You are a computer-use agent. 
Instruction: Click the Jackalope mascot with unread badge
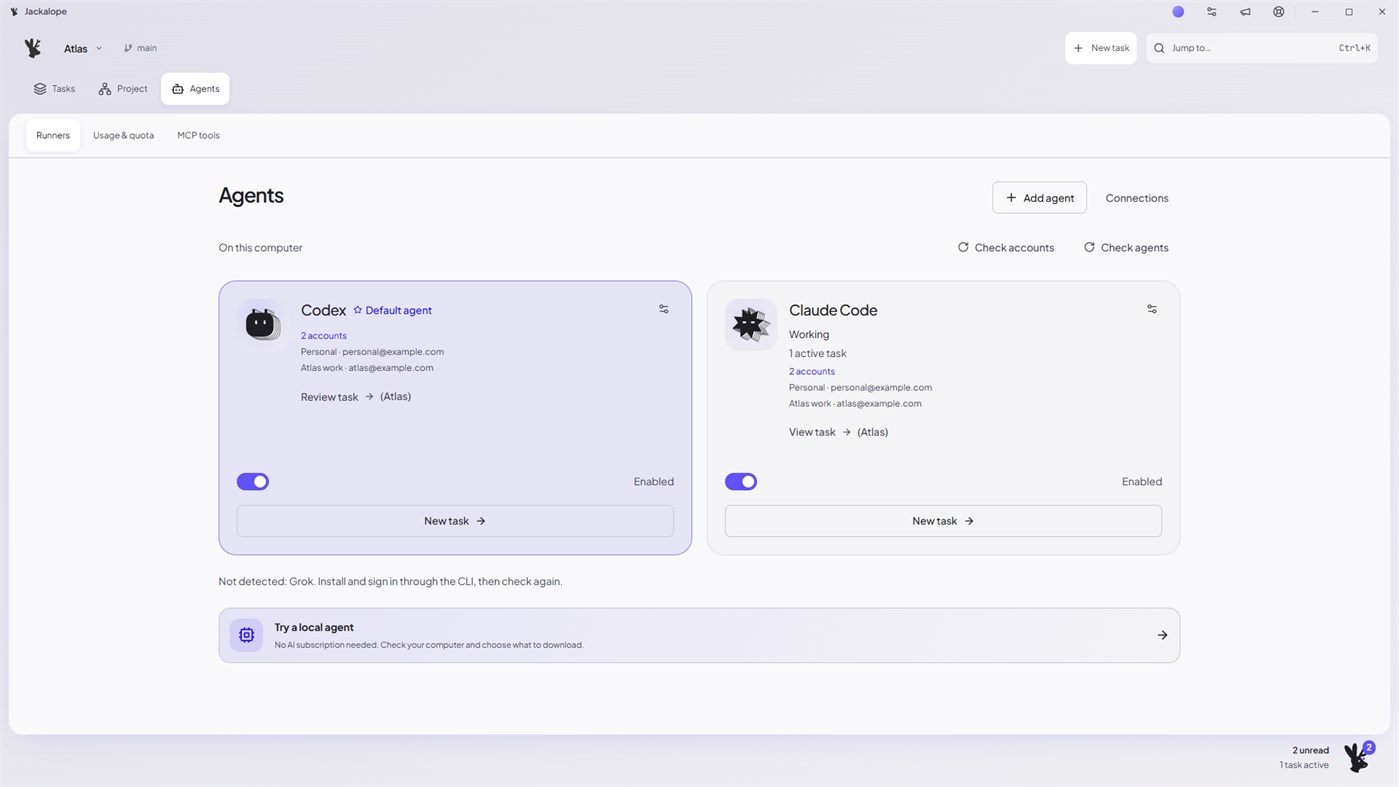click(x=1358, y=756)
